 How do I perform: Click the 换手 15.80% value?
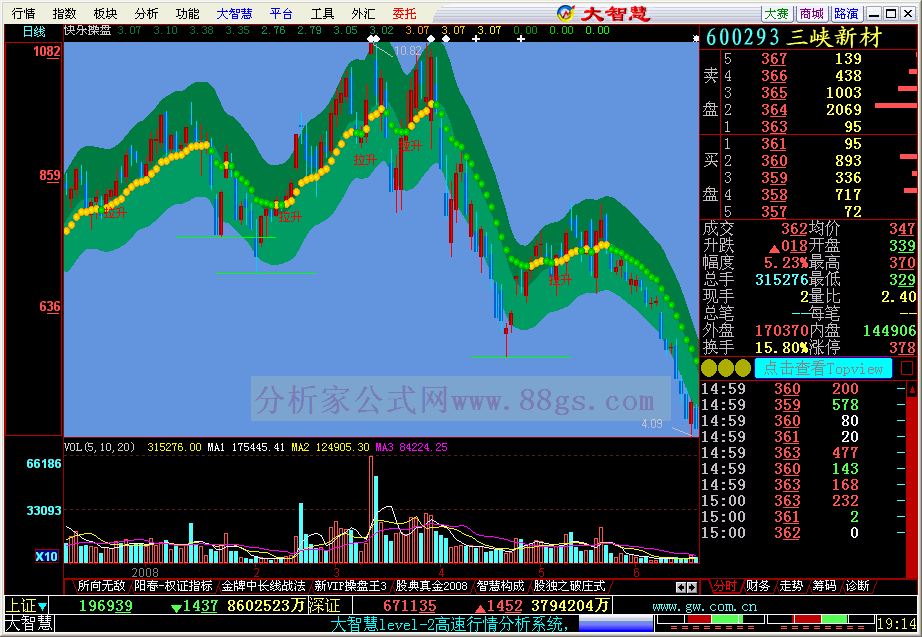click(781, 348)
